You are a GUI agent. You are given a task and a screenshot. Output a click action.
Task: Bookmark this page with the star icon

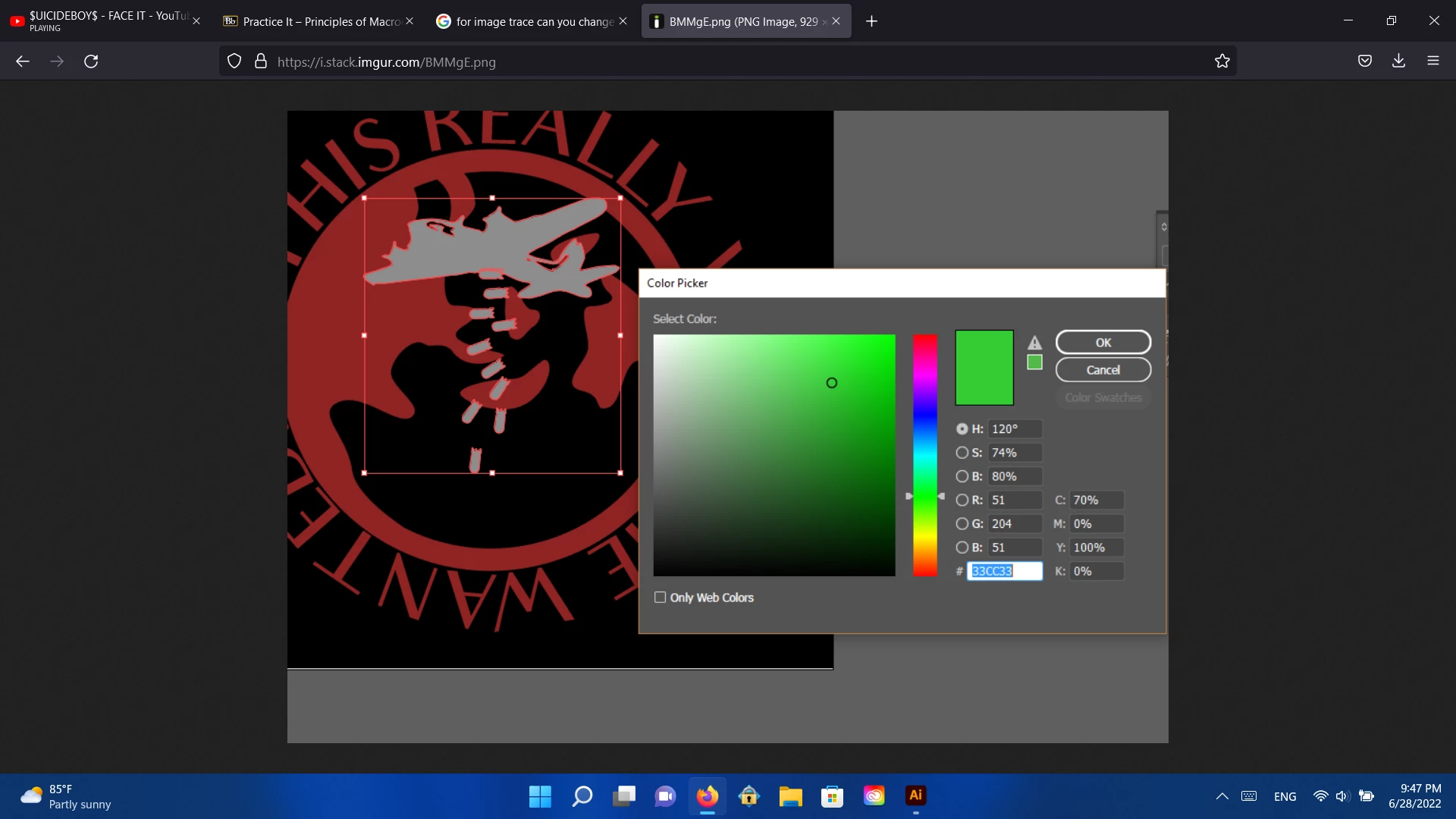tap(1222, 61)
